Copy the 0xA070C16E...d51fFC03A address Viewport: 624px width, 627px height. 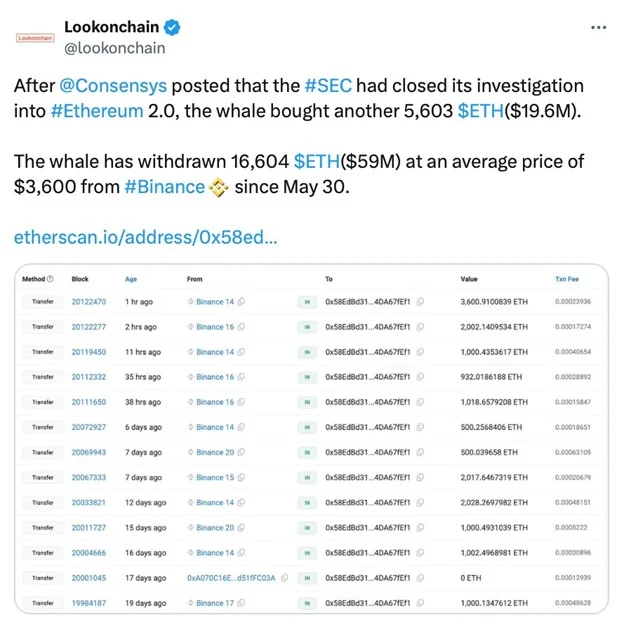[284, 578]
